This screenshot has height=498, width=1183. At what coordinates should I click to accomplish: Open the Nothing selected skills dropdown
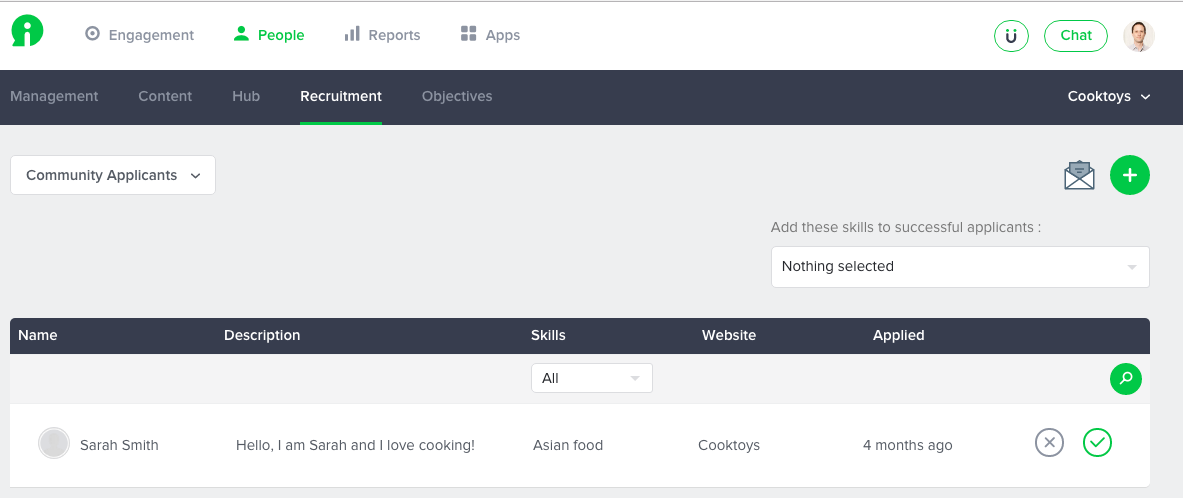click(960, 266)
